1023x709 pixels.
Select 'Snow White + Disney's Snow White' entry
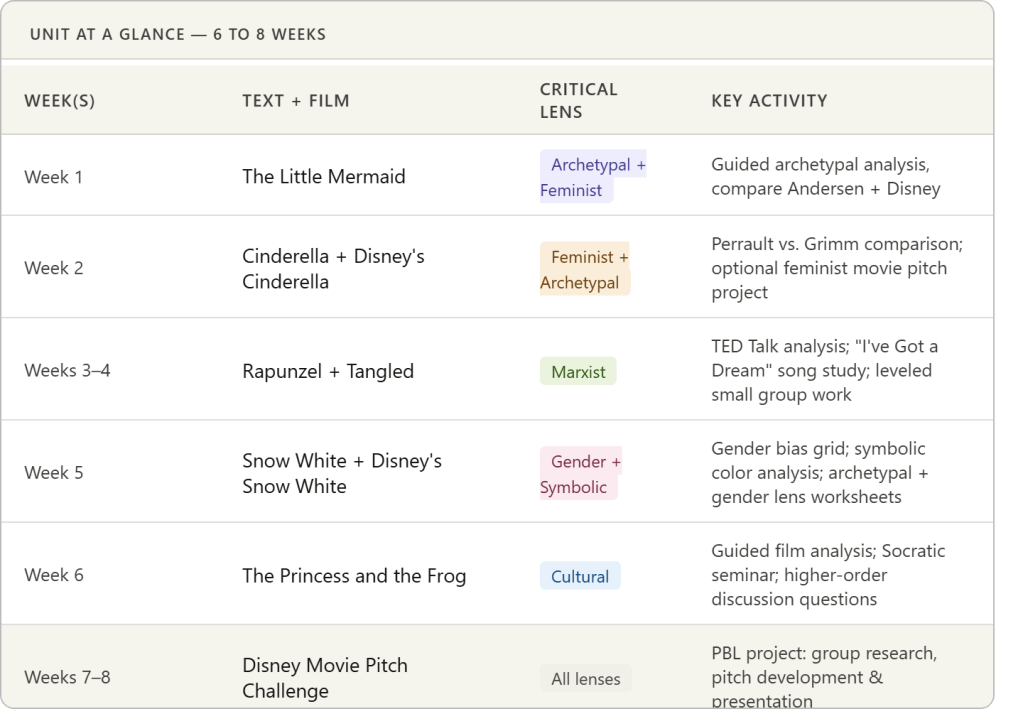[341, 473]
